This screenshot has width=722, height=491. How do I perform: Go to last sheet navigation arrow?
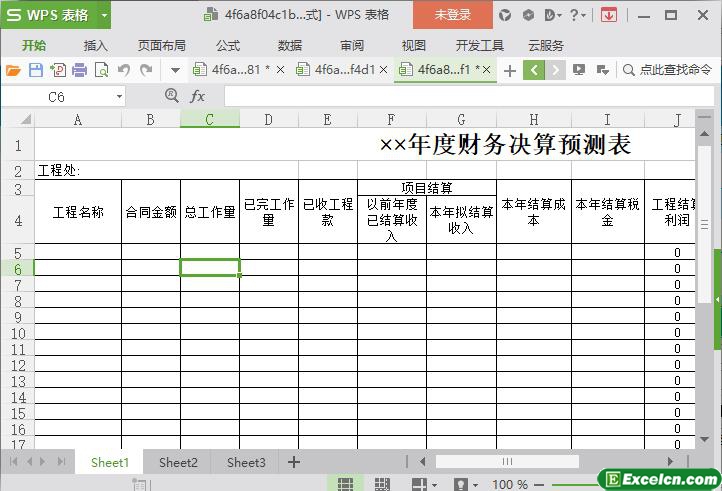[x=62, y=462]
